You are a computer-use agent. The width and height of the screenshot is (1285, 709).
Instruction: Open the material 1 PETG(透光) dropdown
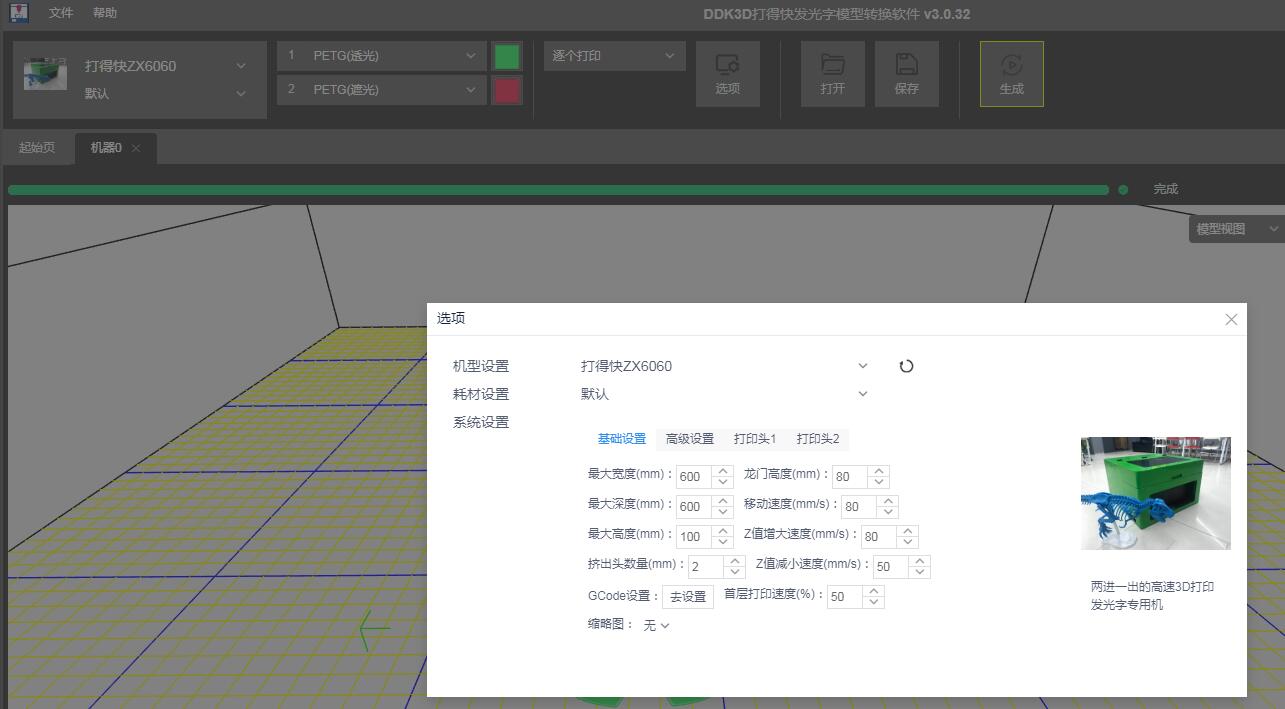click(x=382, y=56)
